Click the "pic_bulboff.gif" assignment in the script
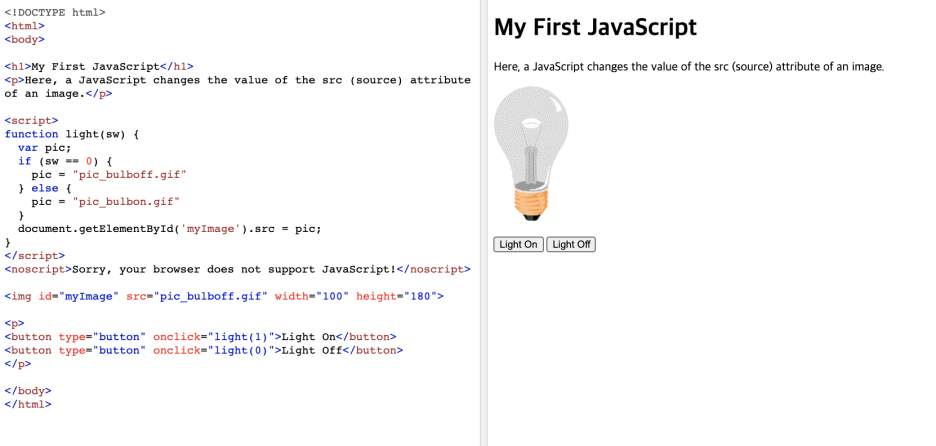The width and height of the screenshot is (936, 446). [x=109, y=174]
